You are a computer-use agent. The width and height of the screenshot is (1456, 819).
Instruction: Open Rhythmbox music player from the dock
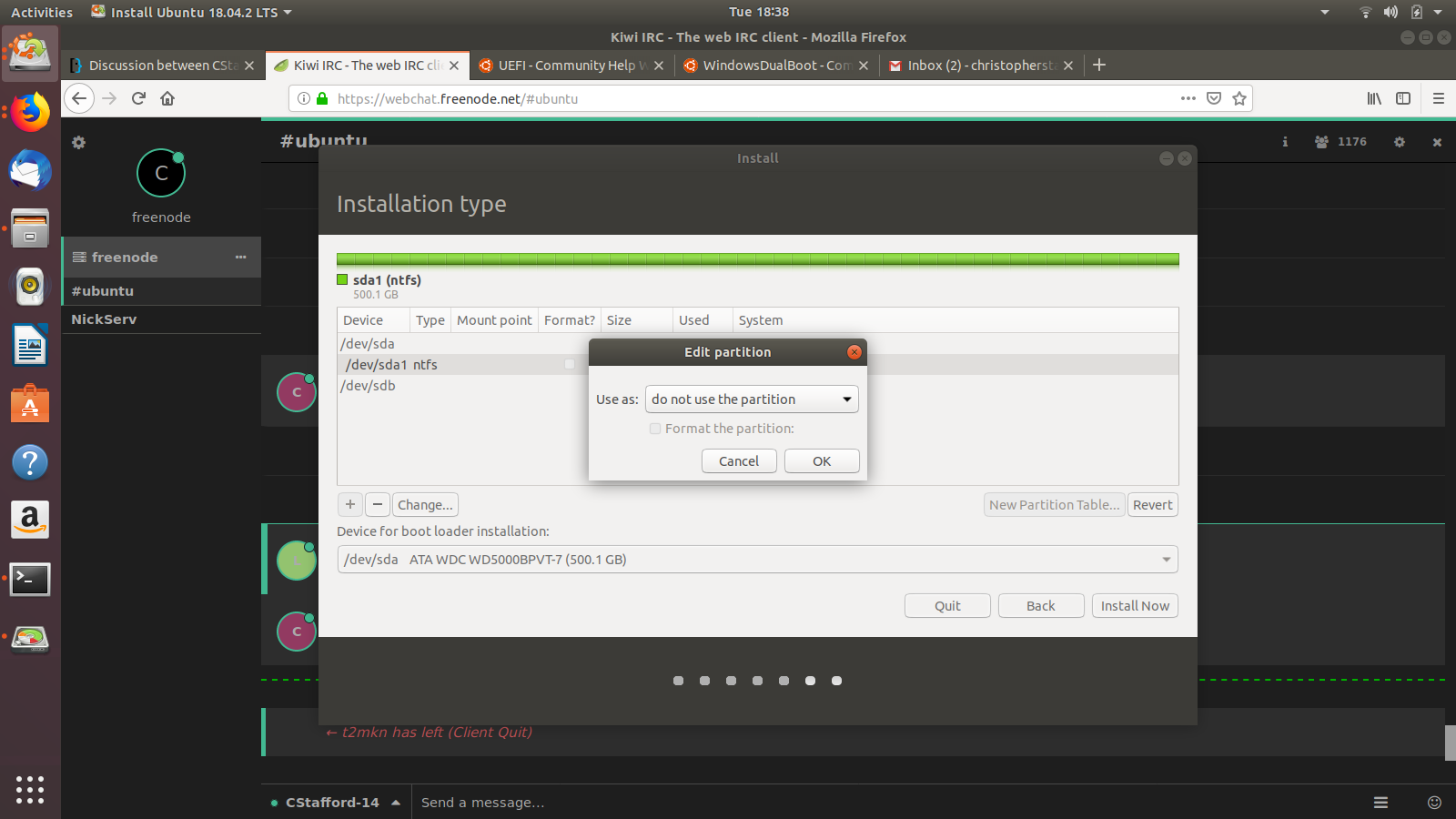[x=30, y=287]
